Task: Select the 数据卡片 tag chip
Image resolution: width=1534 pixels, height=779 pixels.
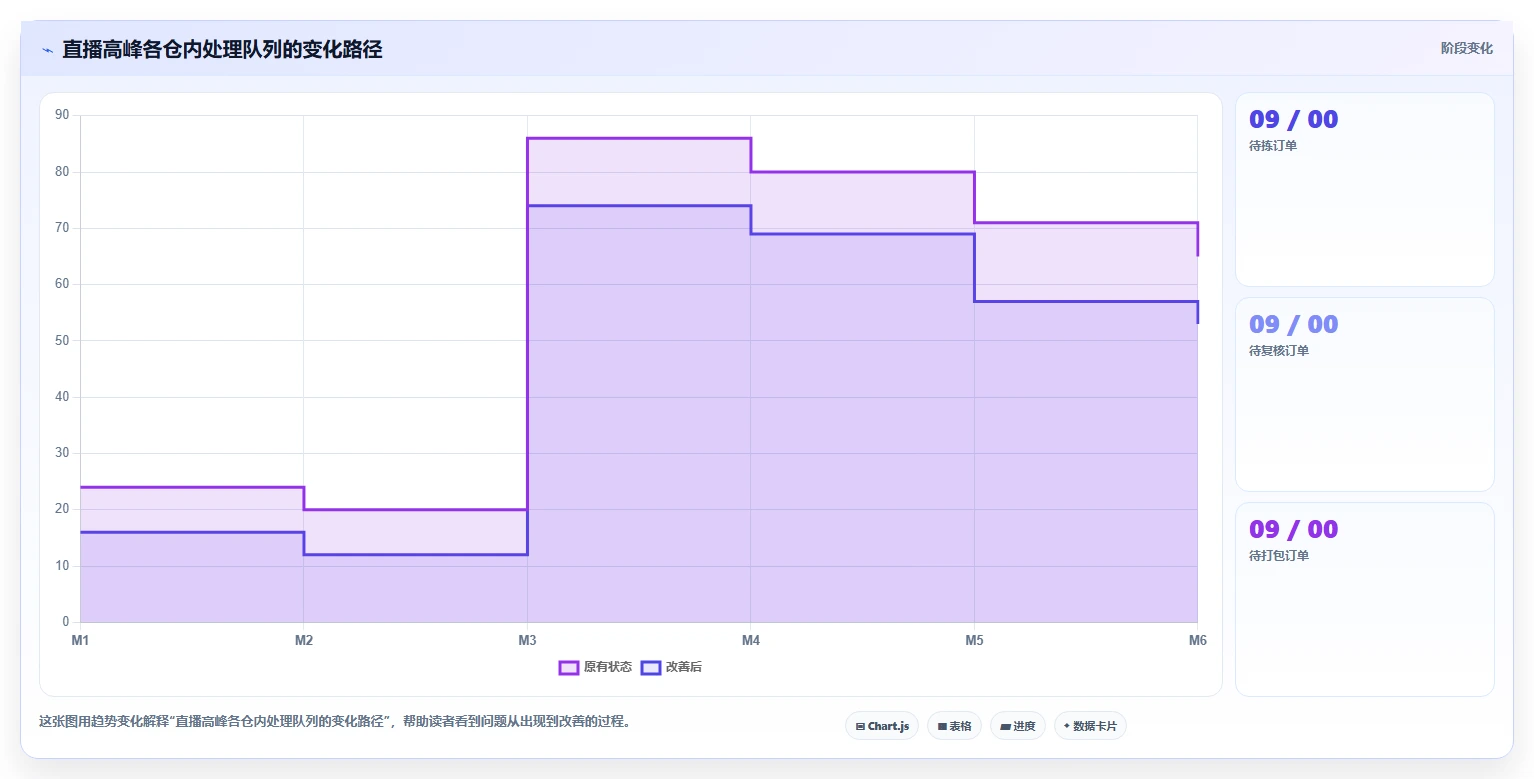Action: (x=1090, y=726)
